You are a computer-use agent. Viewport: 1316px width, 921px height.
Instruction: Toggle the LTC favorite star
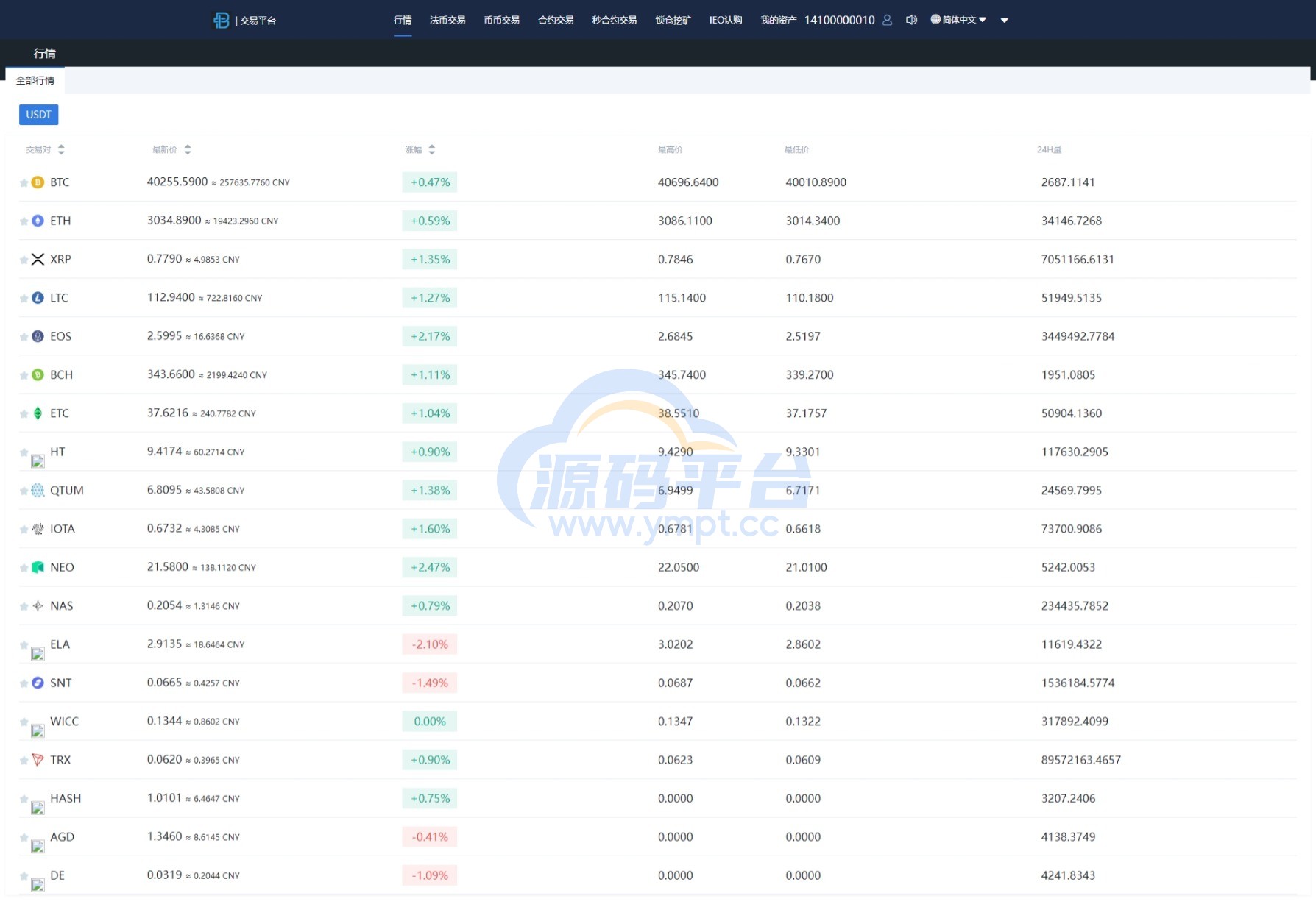pos(24,298)
